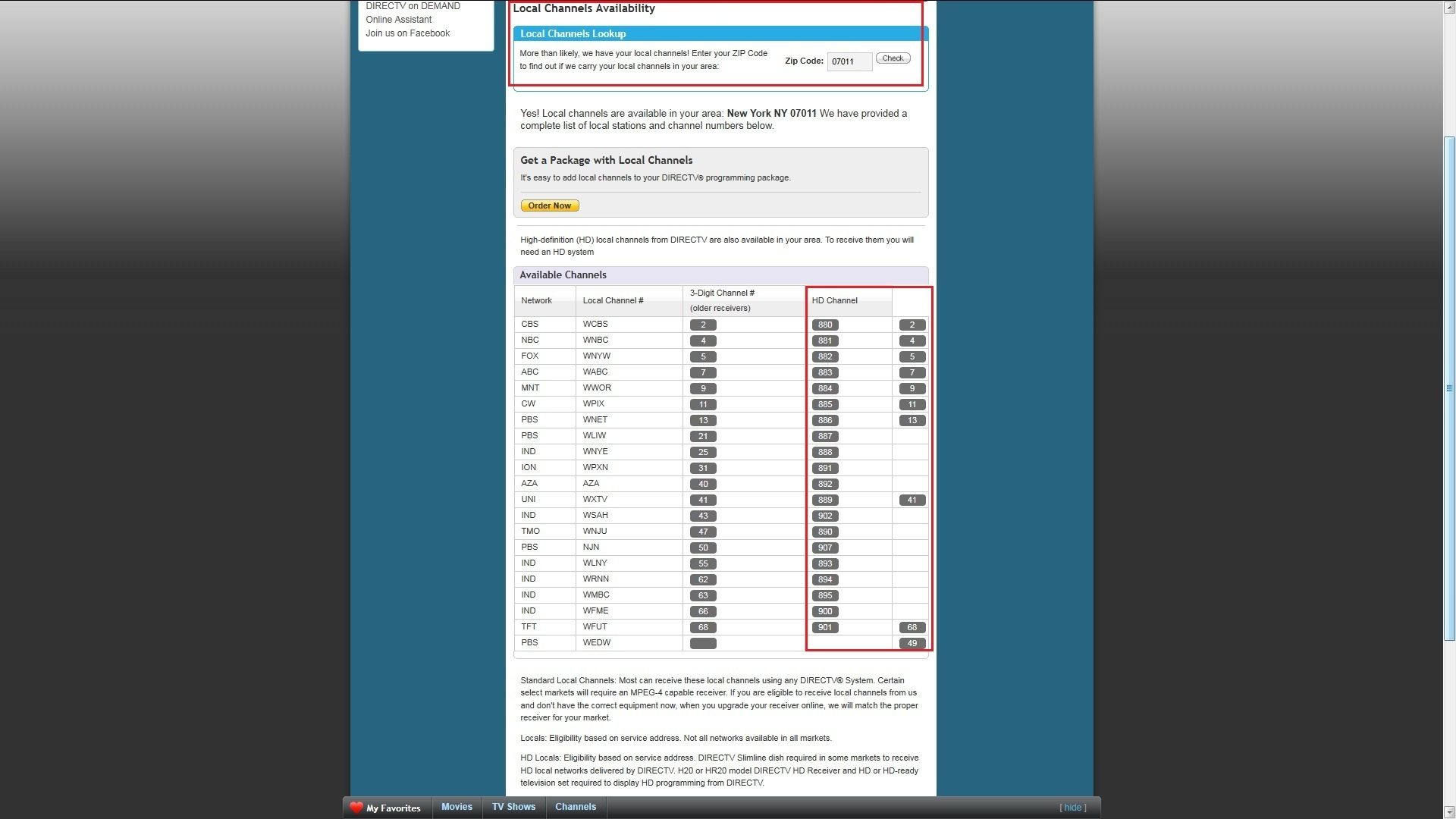Click the 3-digit channel 21 badge

pos(703,436)
